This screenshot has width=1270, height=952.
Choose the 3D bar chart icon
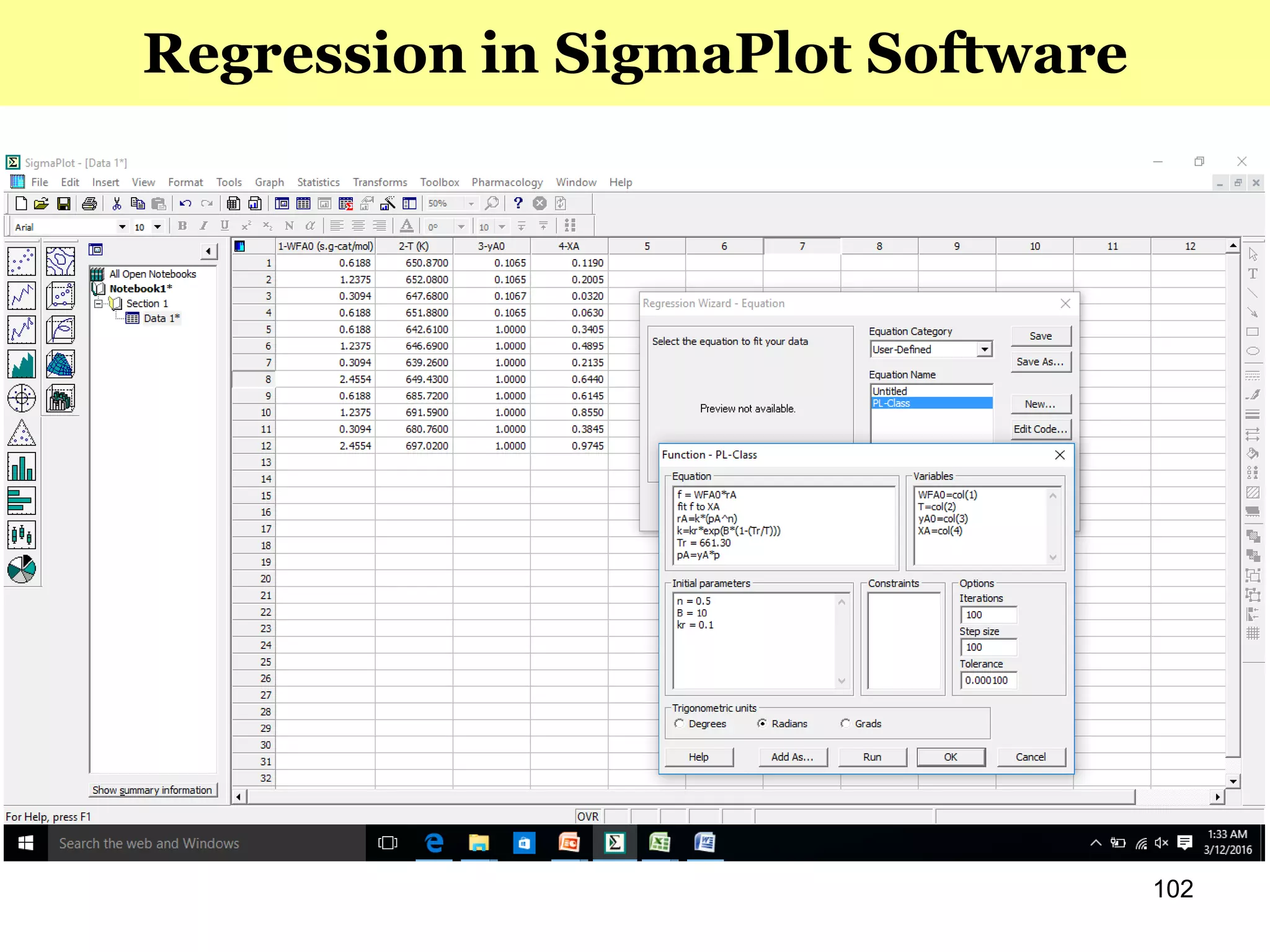(60, 398)
